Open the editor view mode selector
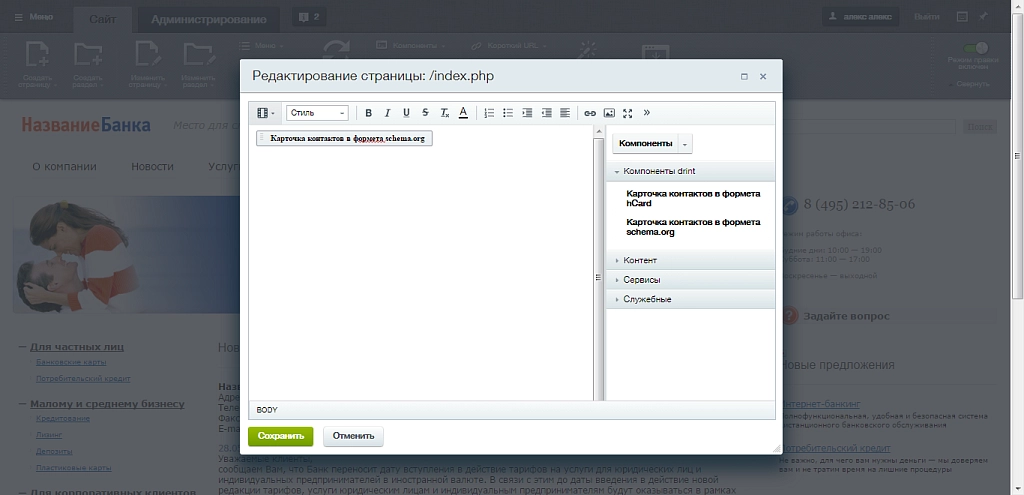 [265, 113]
